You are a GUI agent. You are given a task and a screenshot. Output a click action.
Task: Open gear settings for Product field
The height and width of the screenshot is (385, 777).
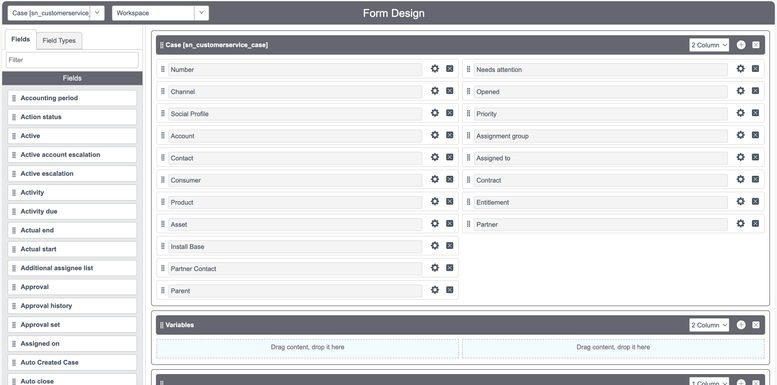[435, 201]
